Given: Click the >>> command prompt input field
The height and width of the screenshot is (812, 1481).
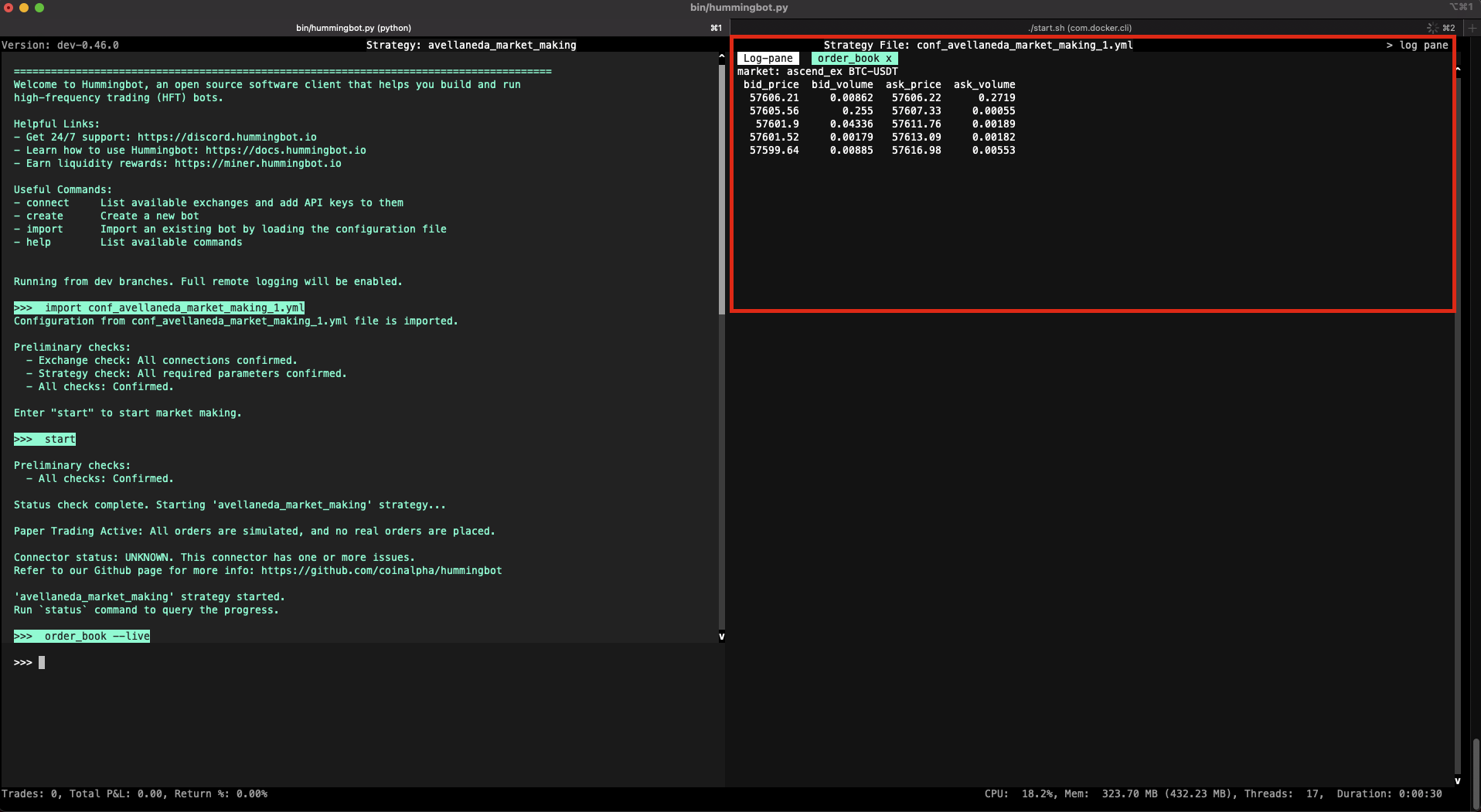Looking at the screenshot, I should tap(42, 662).
